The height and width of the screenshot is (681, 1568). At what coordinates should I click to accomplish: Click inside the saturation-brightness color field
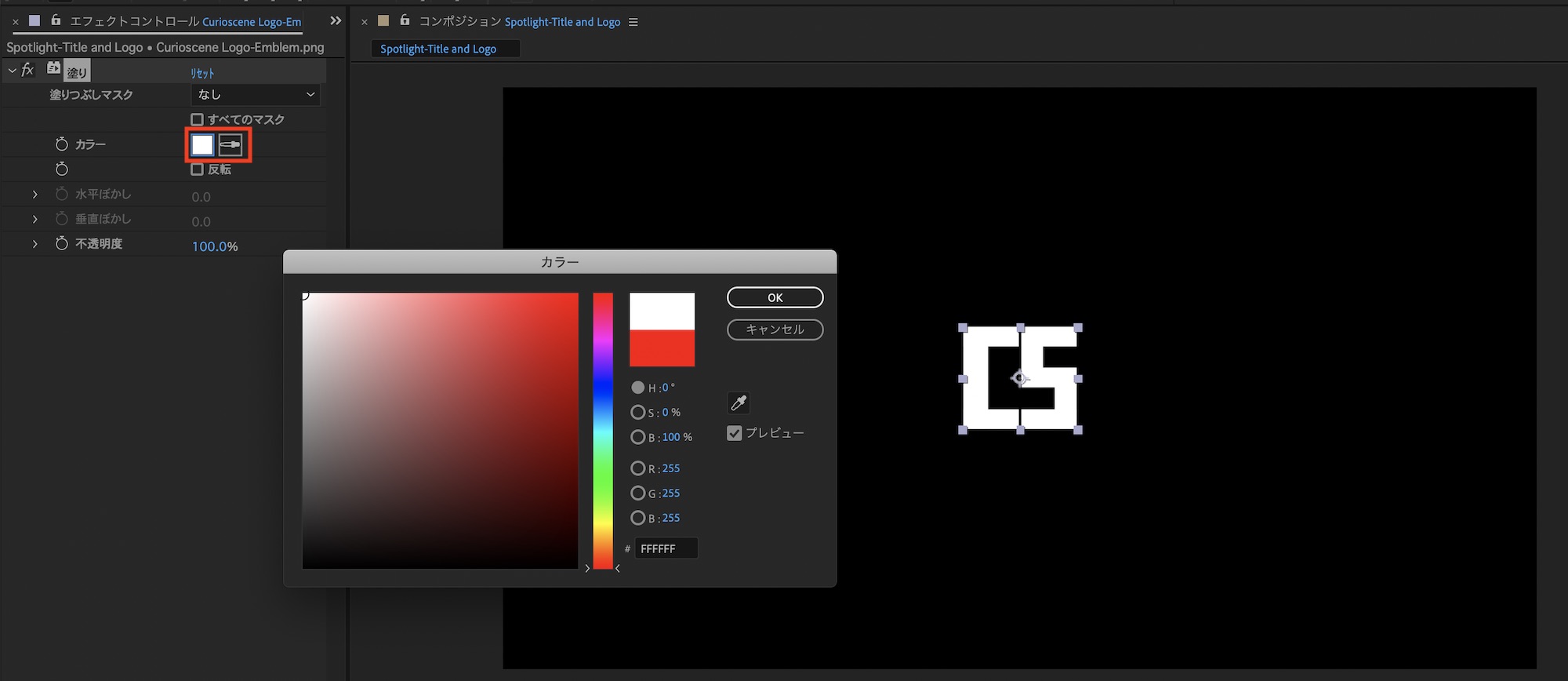pyautogui.click(x=441, y=431)
